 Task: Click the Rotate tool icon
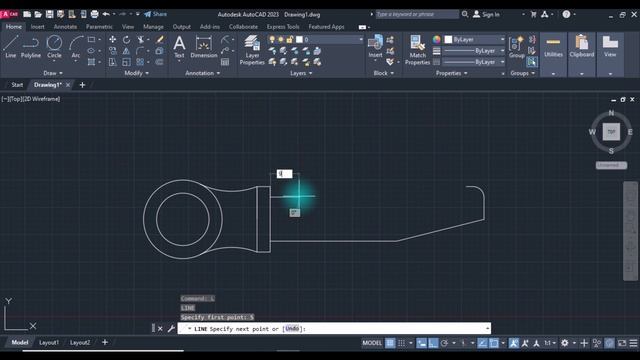(x=127, y=40)
